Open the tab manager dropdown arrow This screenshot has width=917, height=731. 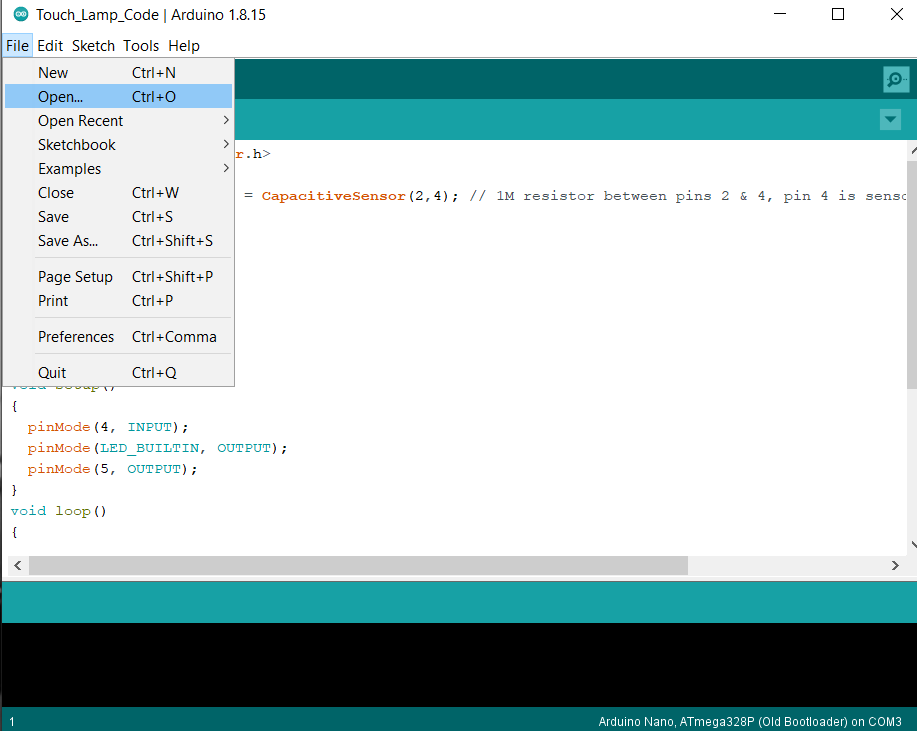pos(889,119)
